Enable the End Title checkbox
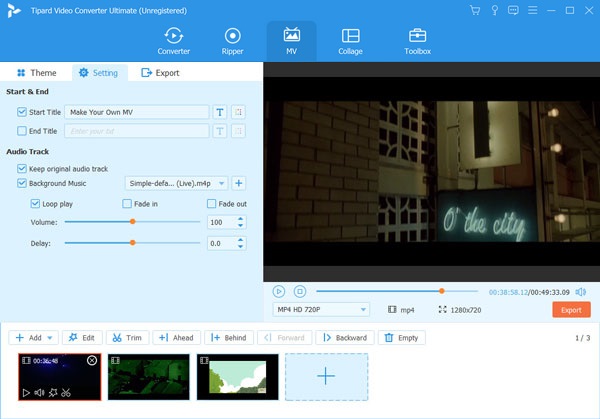The width and height of the screenshot is (600, 419). 22,131
